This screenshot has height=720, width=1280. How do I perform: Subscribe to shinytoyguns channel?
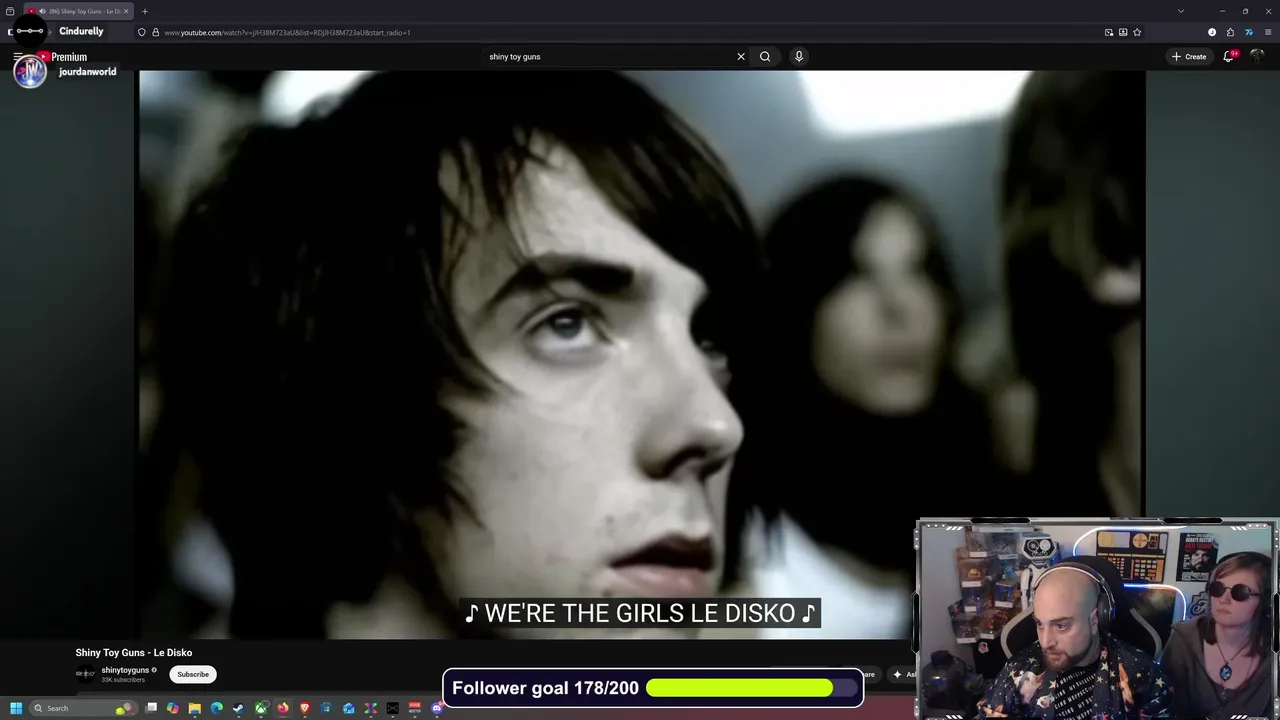[x=193, y=674]
